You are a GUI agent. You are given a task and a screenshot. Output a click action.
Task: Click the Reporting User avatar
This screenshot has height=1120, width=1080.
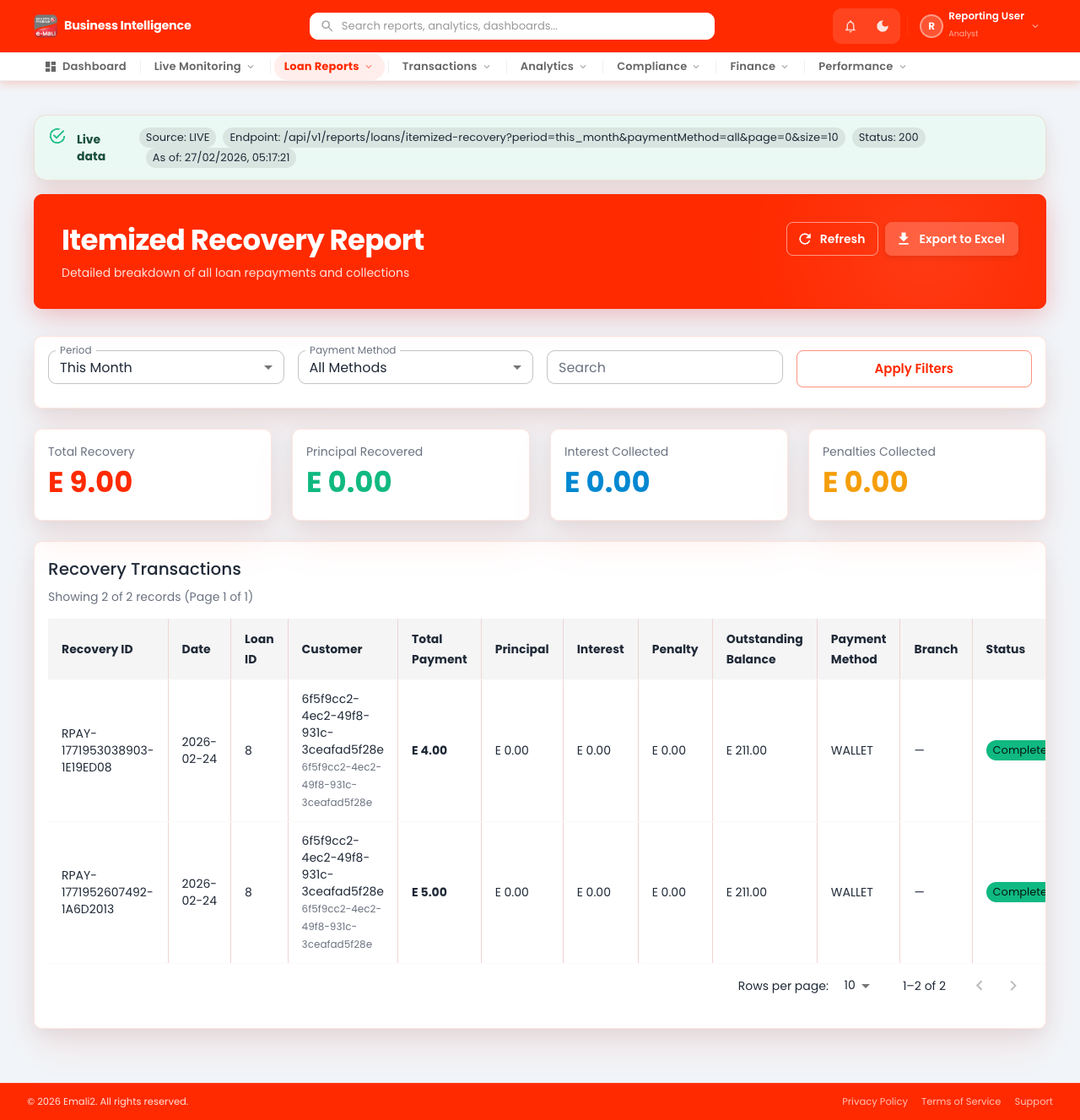pos(931,26)
